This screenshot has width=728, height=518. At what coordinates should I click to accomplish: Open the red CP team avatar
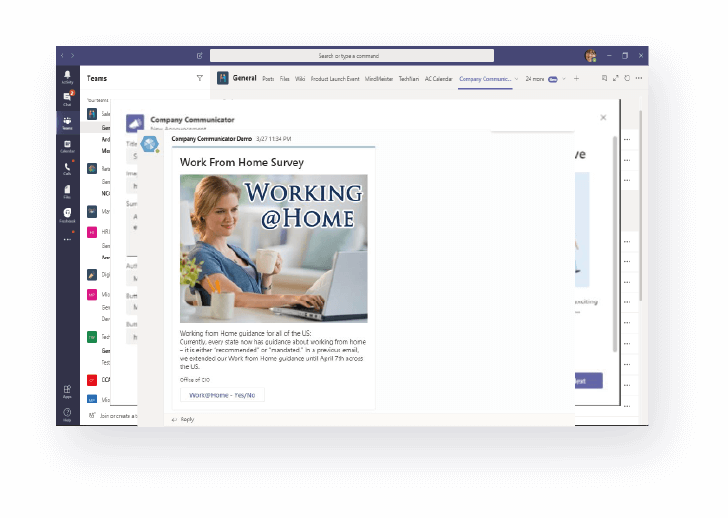click(x=92, y=380)
